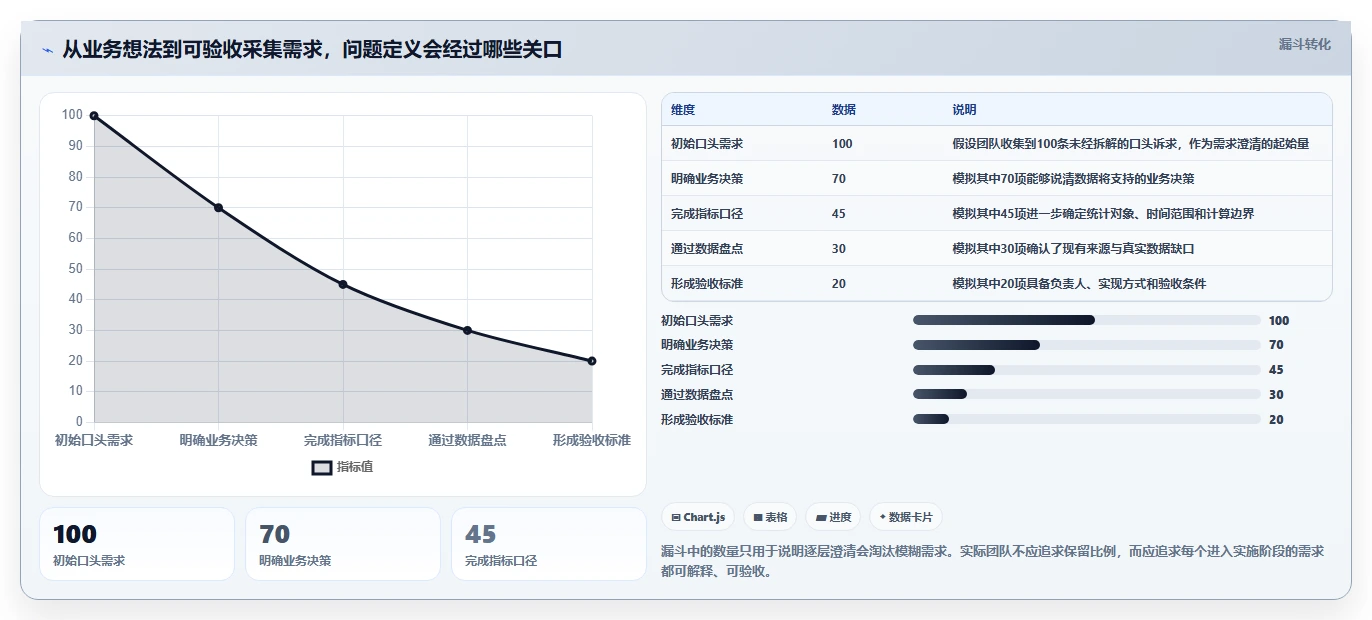The image size is (1372, 620).
Task: Select the 表格 chip
Action: [x=770, y=517]
